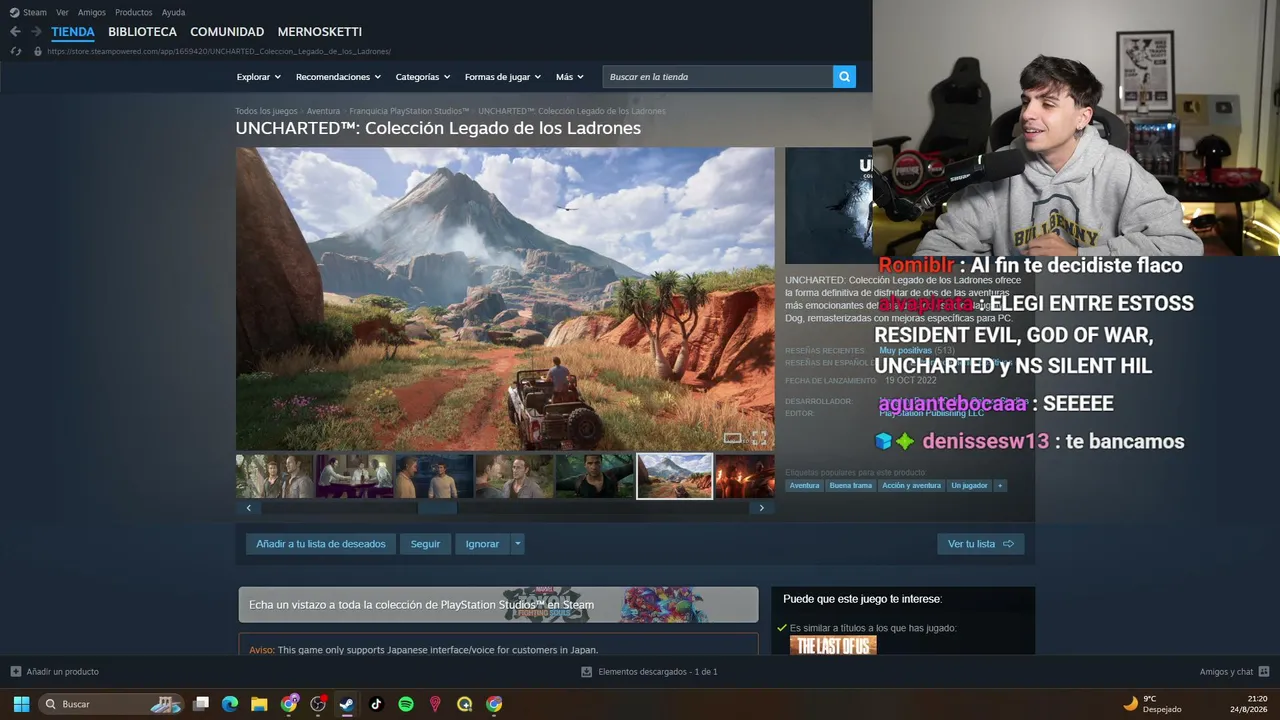Click the magnifier search button in the store
1280x720 pixels.
844,77
